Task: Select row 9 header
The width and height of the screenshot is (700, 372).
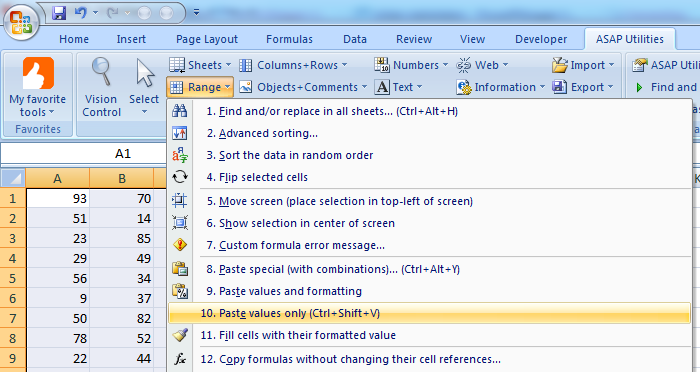Action: point(12,358)
